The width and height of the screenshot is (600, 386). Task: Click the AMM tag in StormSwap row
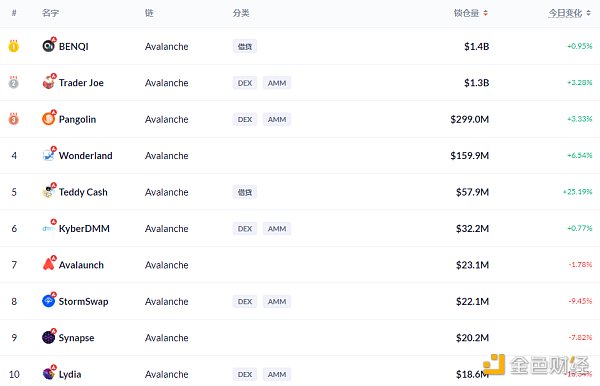click(x=277, y=301)
